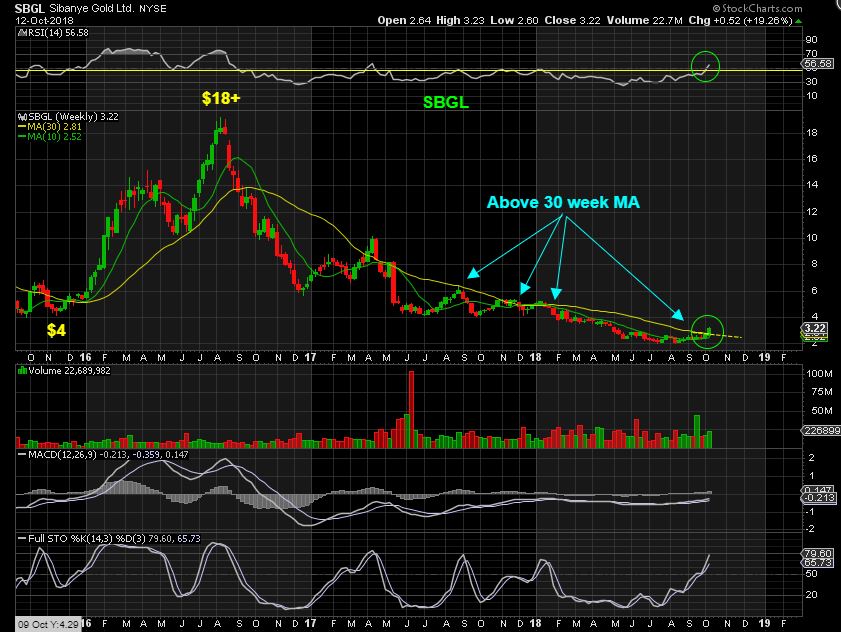841x632 pixels.
Task: Click the Close 3.22 header value
Action: tap(572, 20)
